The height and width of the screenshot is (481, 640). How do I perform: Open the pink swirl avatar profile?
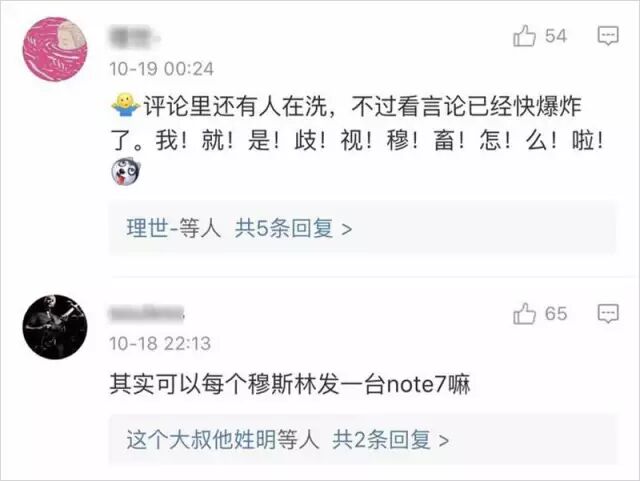point(55,49)
